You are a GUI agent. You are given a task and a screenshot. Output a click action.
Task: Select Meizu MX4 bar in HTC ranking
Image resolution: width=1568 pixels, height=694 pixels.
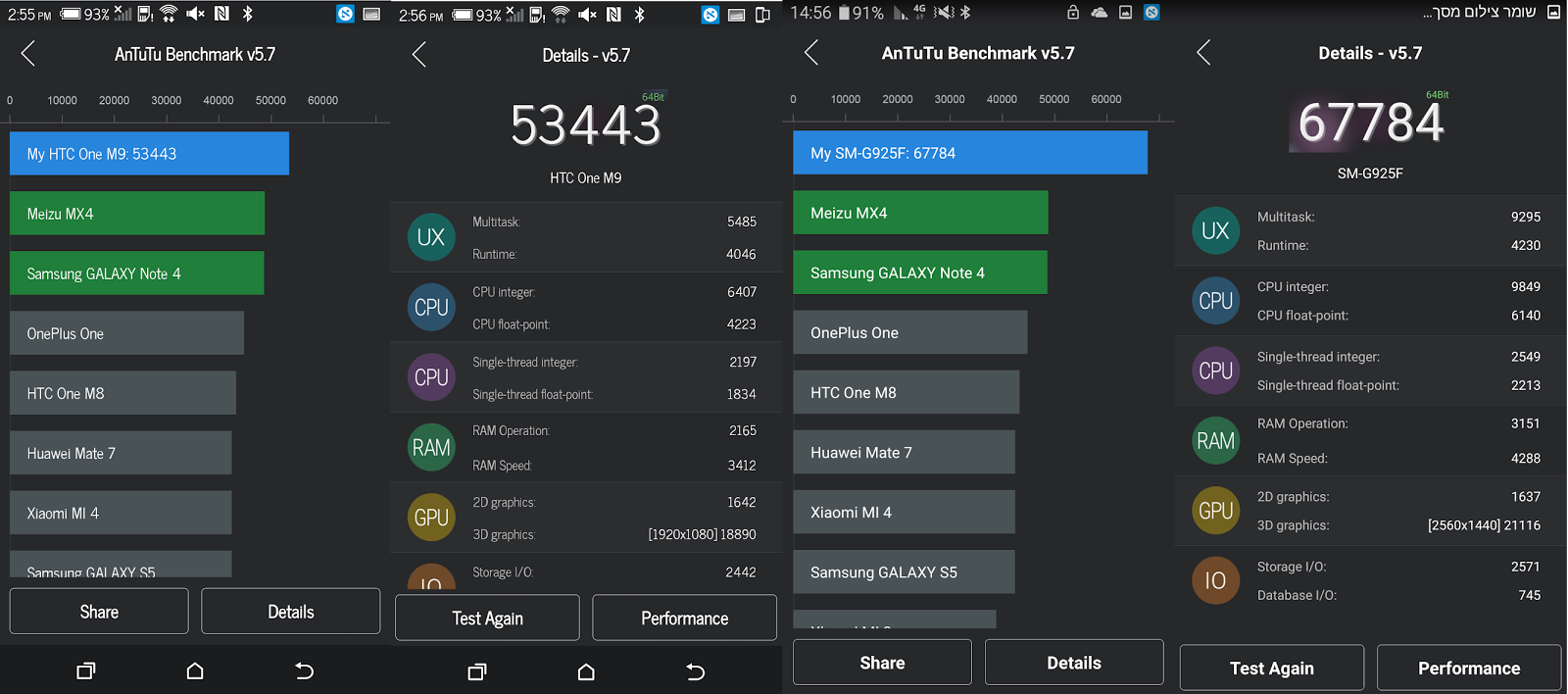click(x=137, y=214)
